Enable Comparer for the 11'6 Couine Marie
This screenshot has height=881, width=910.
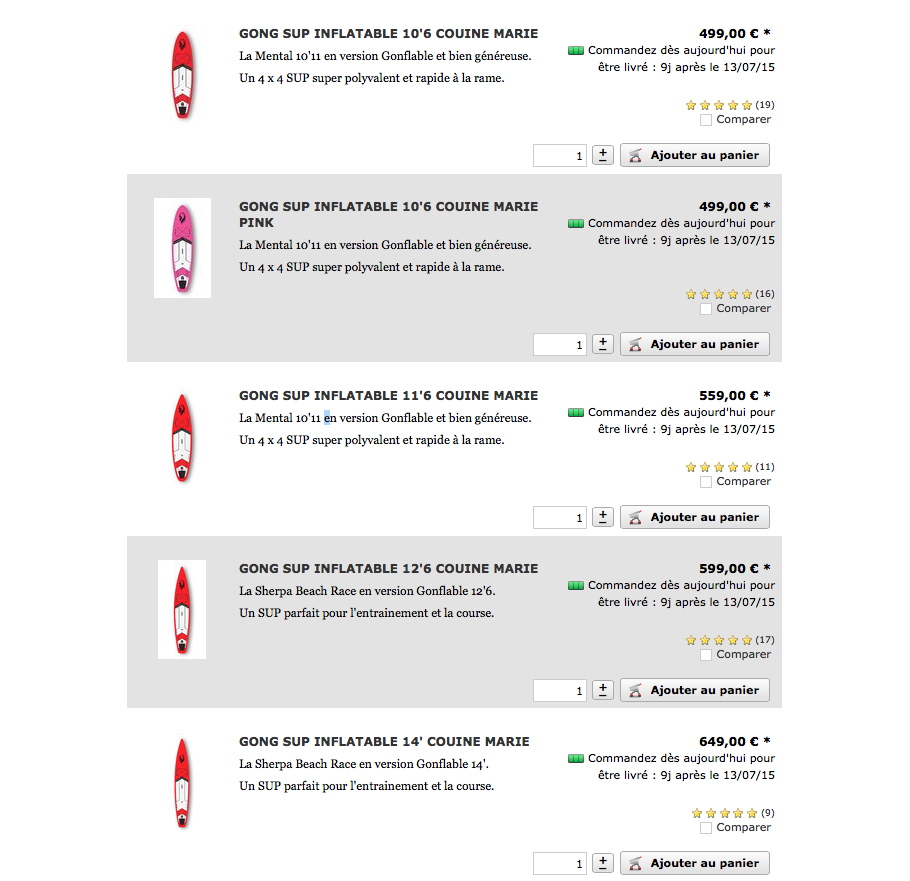click(706, 482)
